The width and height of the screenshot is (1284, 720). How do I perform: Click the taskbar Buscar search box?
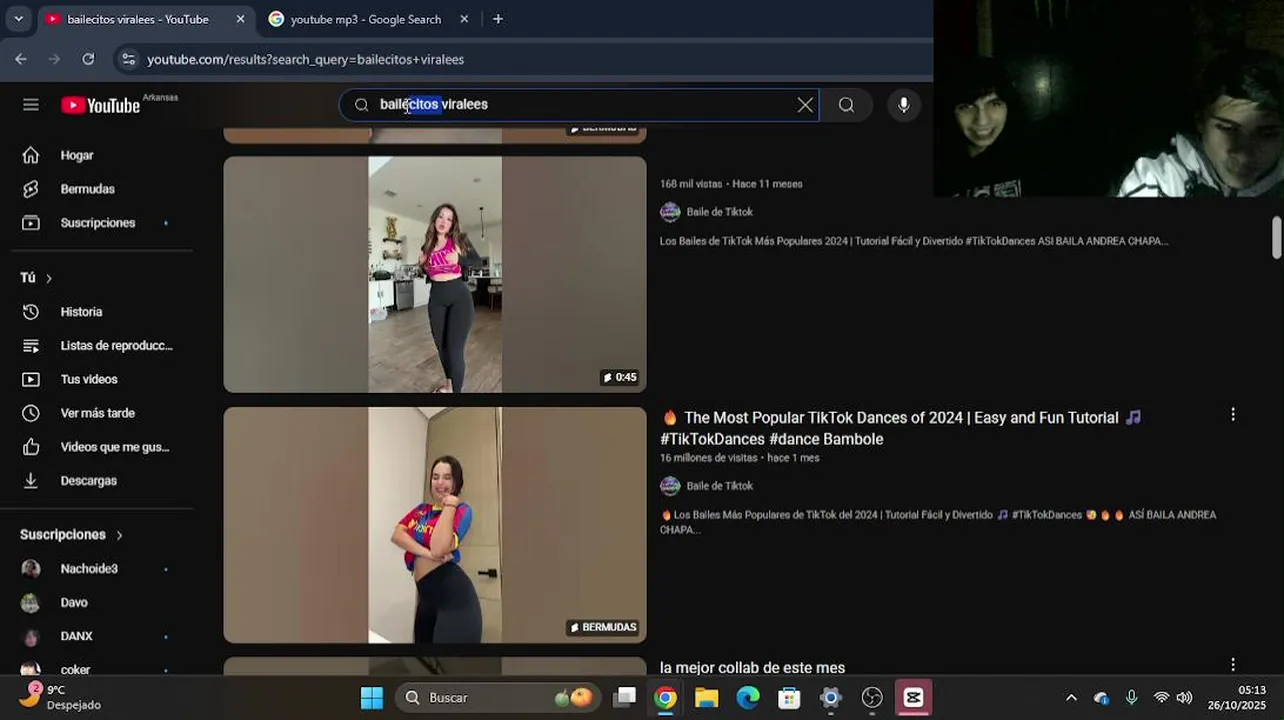(x=497, y=698)
